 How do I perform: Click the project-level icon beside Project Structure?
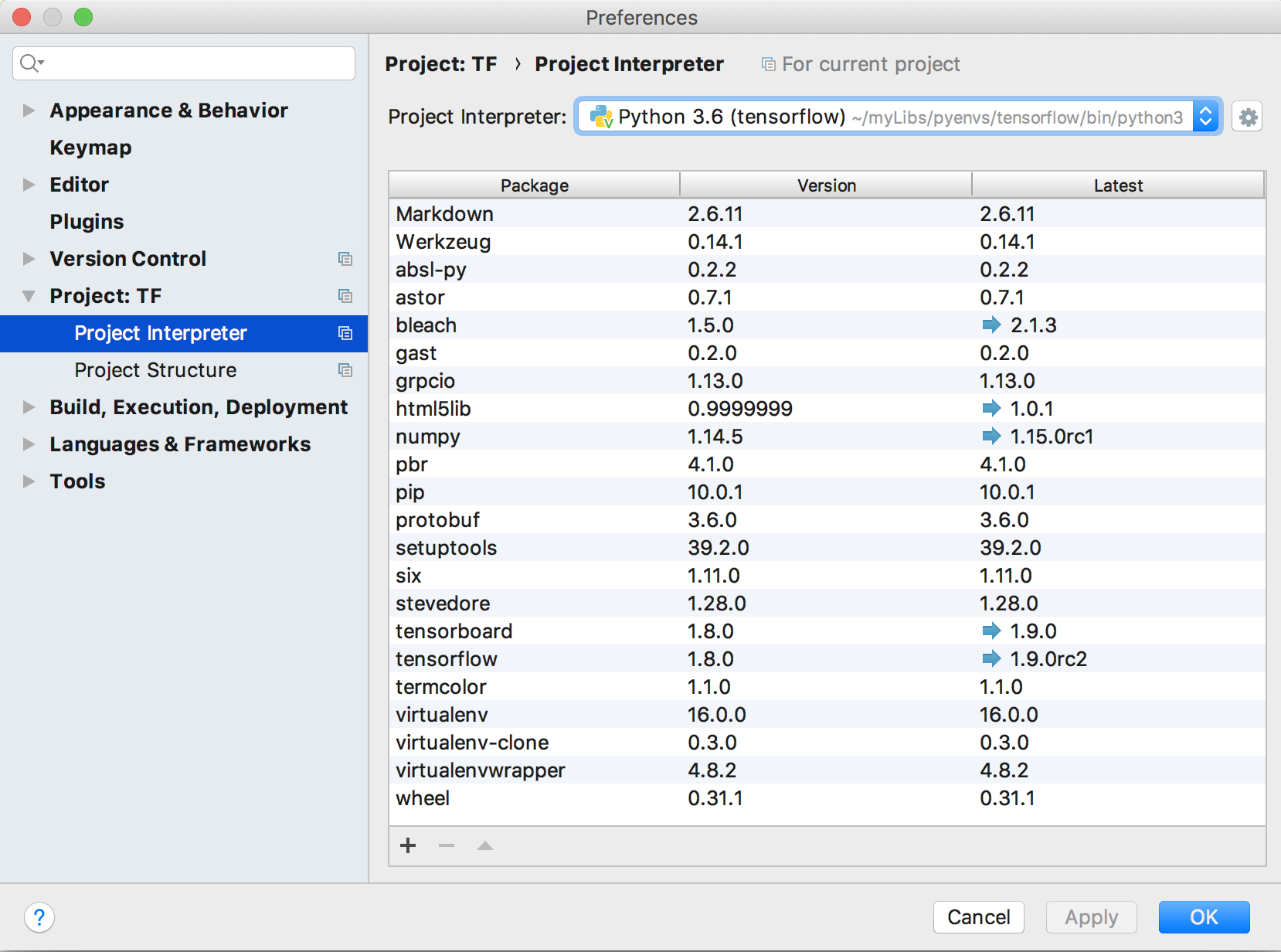pyautogui.click(x=345, y=370)
